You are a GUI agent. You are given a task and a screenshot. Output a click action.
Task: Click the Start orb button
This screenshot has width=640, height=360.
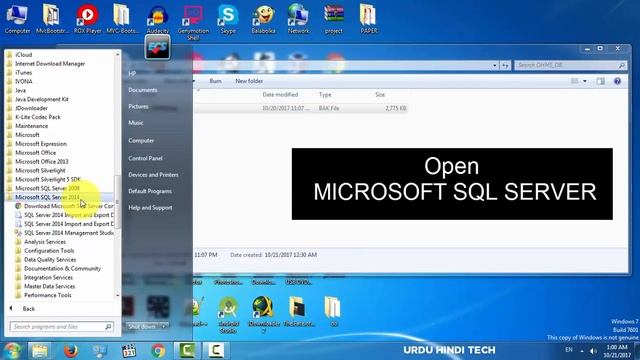pyautogui.click(x=12, y=351)
